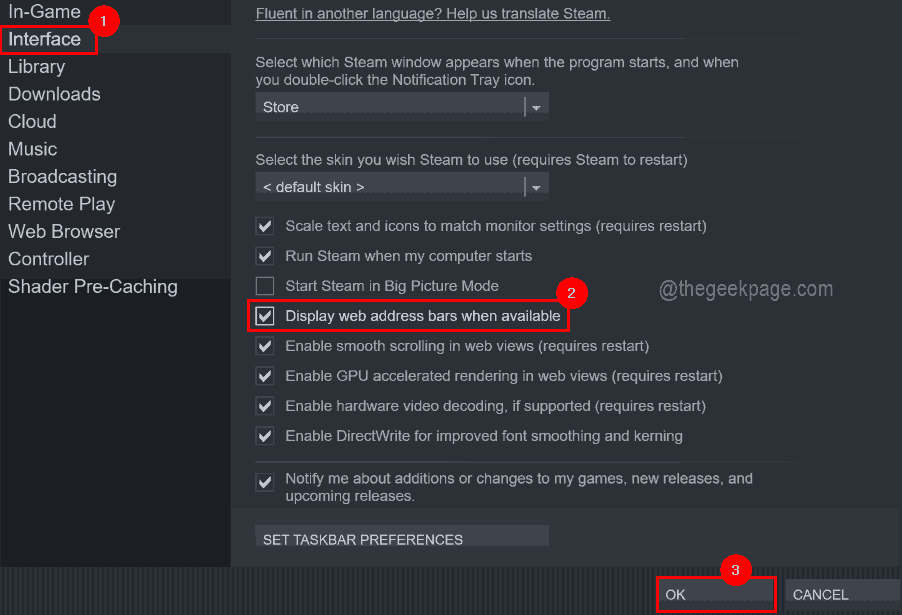Open the Broadcasting settings section
This screenshot has height=615, width=902.
click(62, 176)
